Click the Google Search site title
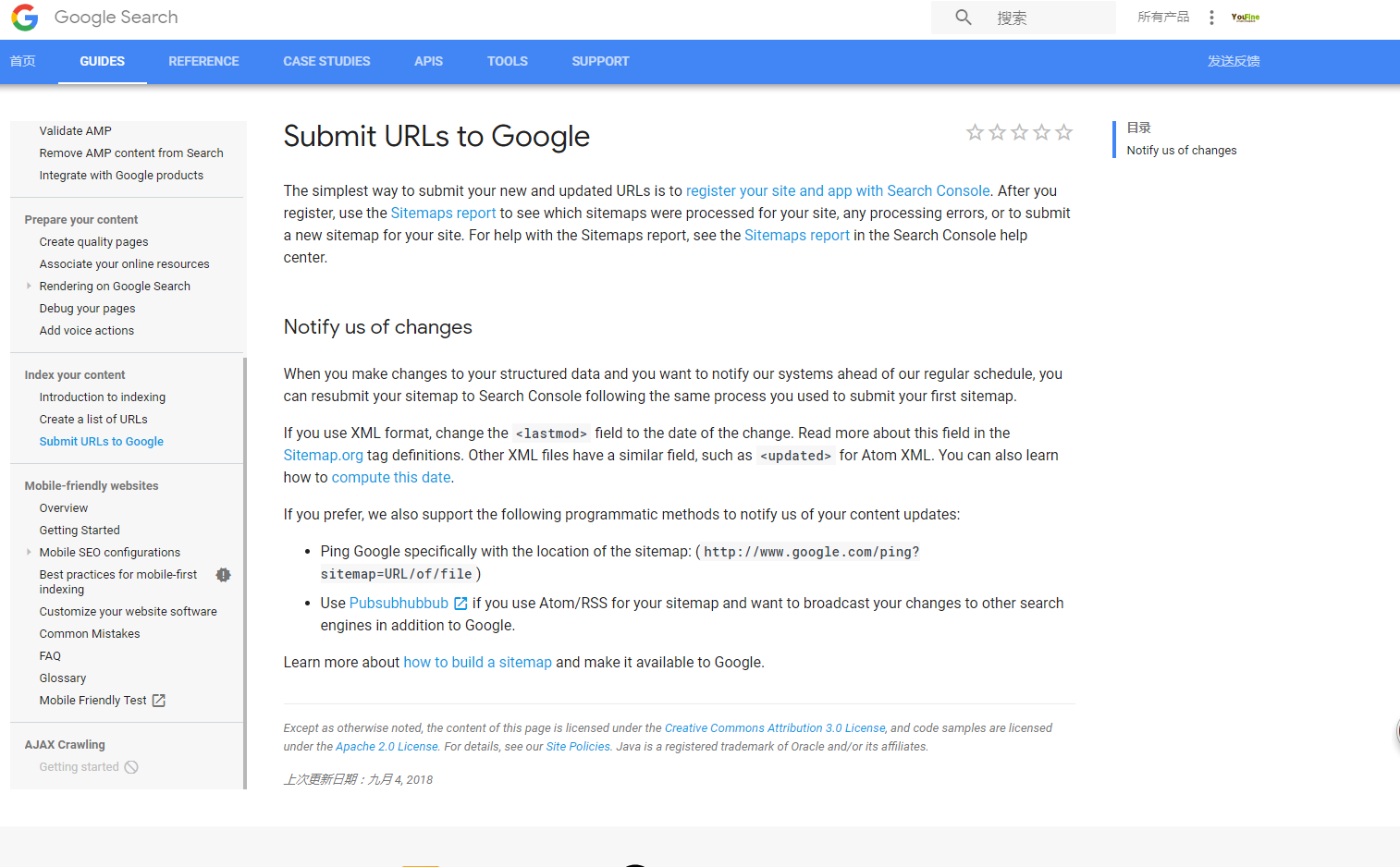The image size is (1400, 867). coord(117,18)
